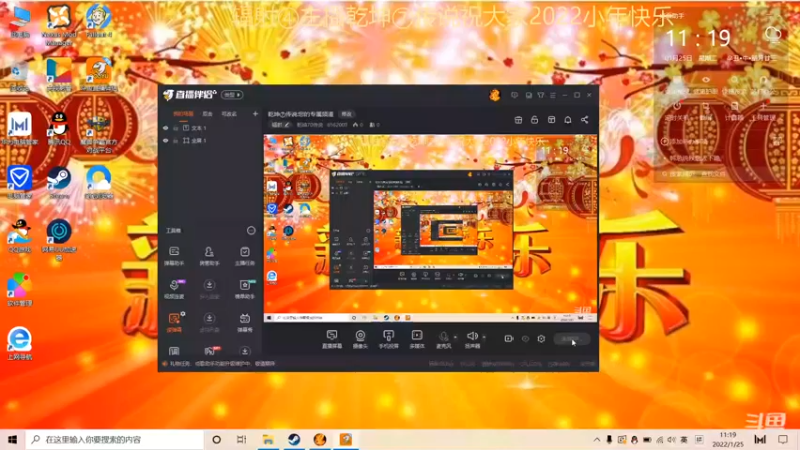Switch to the second scene tab

click(x=207, y=114)
